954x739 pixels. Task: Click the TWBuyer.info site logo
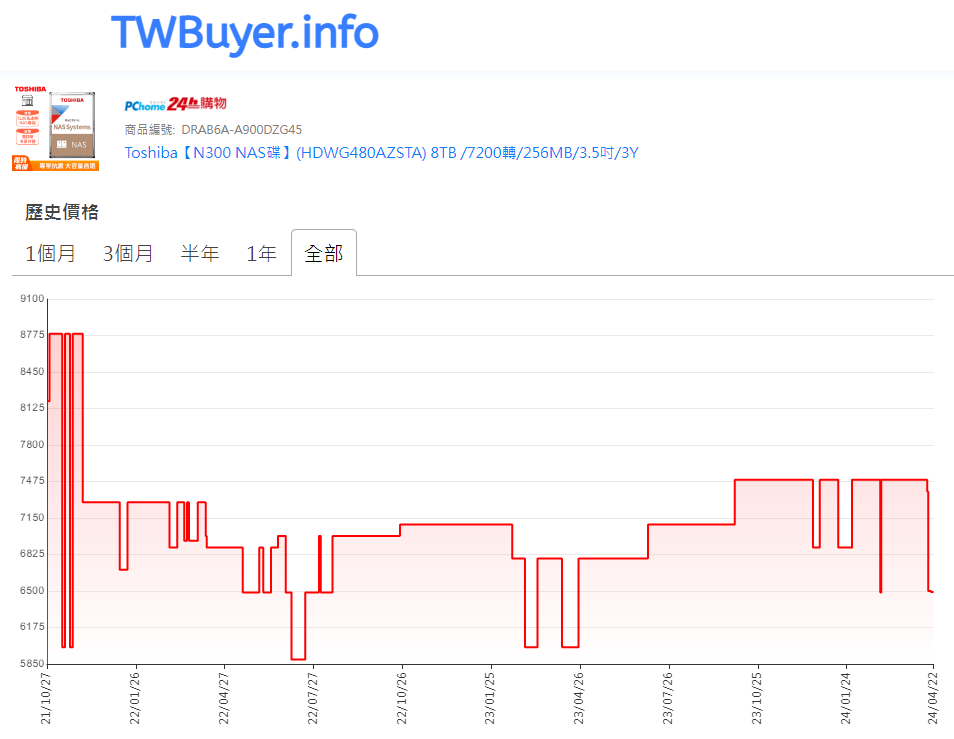click(244, 33)
